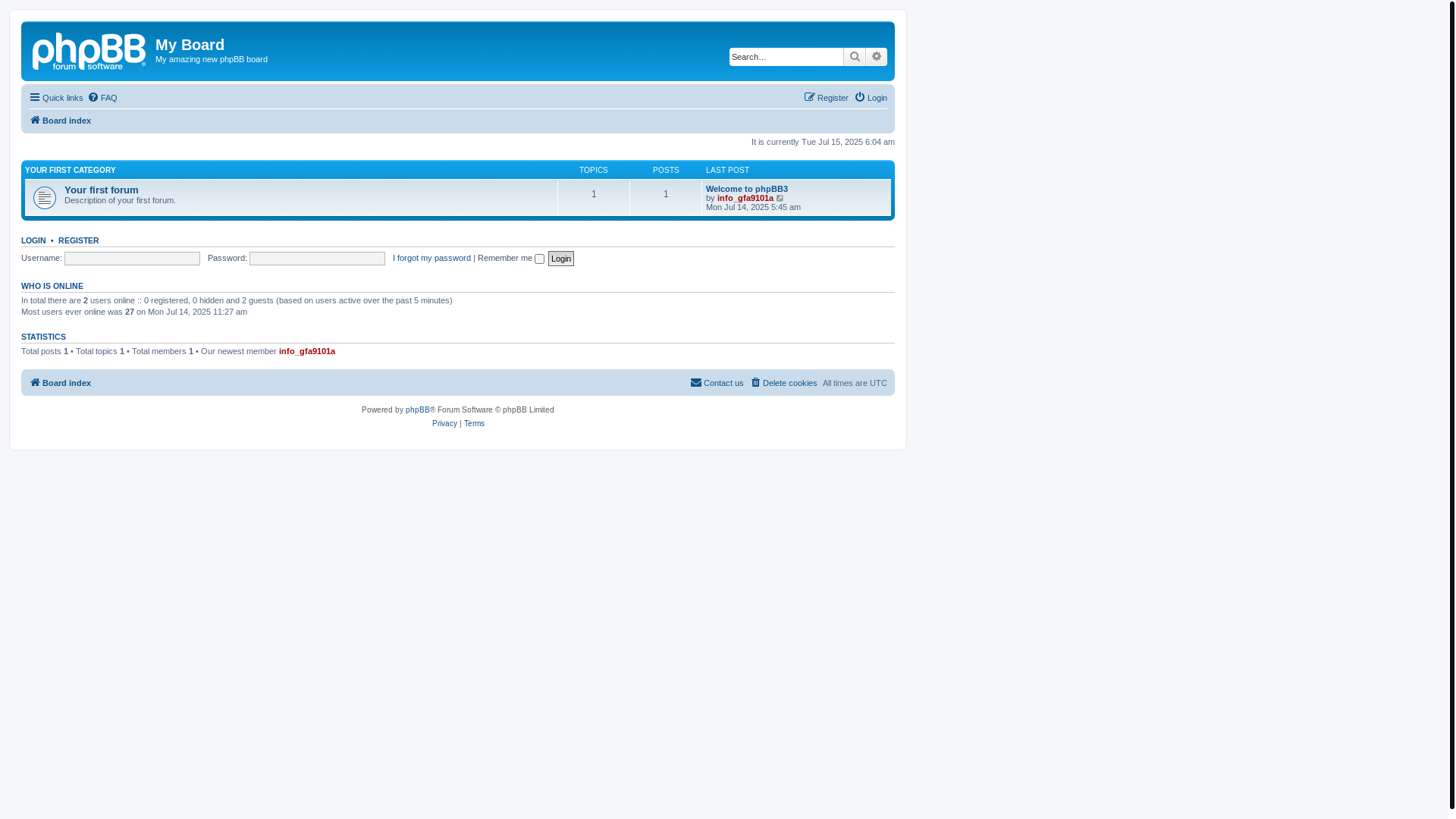
Task: Open the Privacy policy link
Action: tap(444, 424)
